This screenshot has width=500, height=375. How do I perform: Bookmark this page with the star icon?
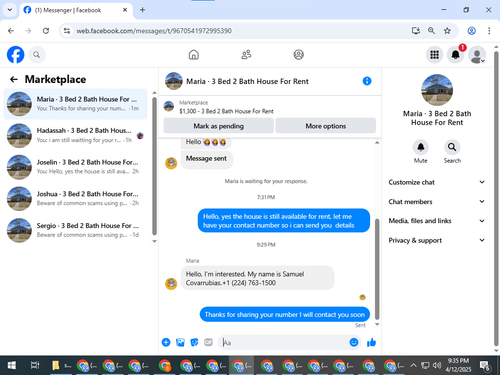[447, 31]
